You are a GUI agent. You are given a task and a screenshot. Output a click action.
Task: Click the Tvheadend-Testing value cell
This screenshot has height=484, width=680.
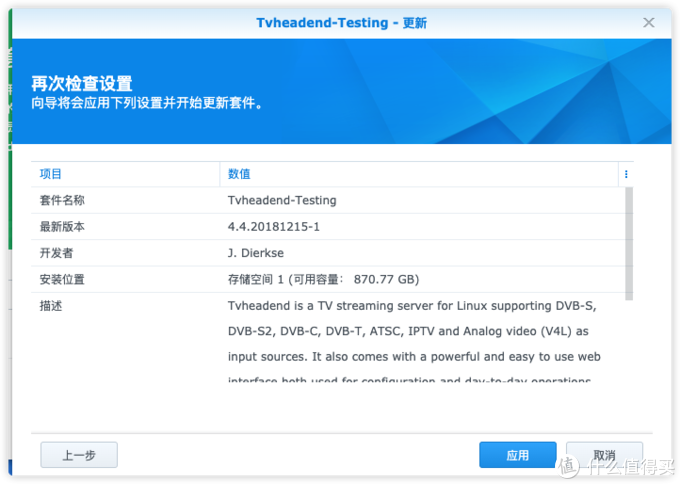click(282, 200)
